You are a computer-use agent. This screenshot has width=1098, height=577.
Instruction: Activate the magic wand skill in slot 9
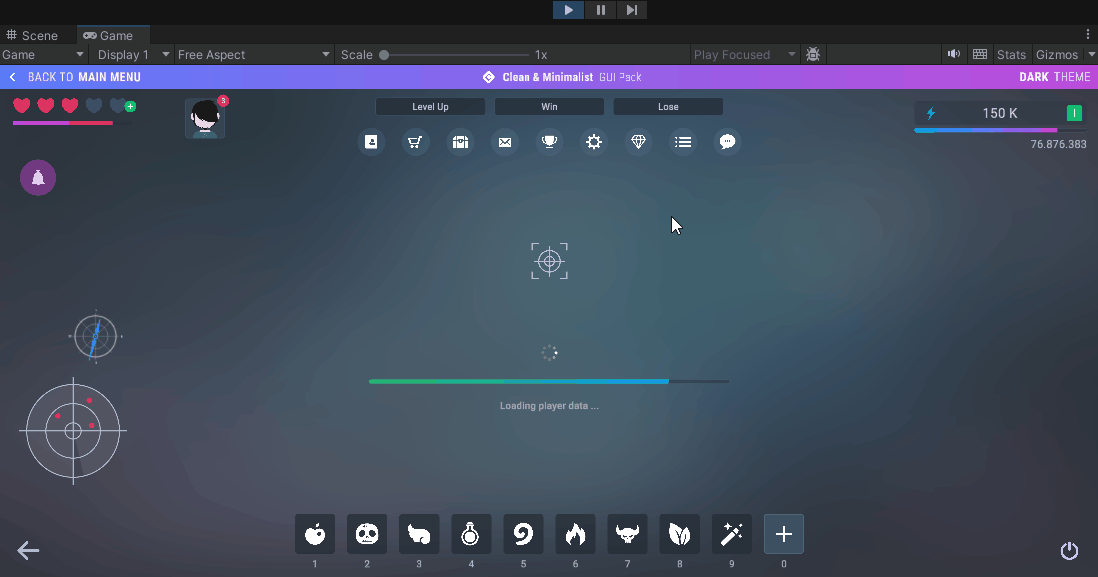pos(731,534)
